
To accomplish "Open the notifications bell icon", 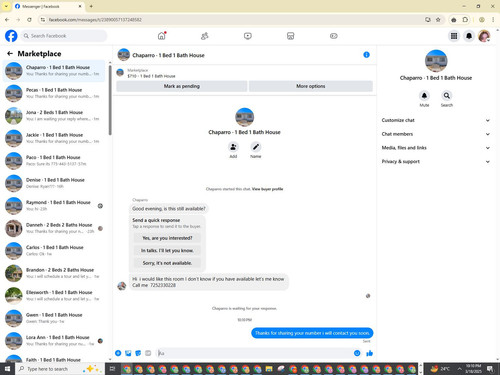I will (469, 36).
